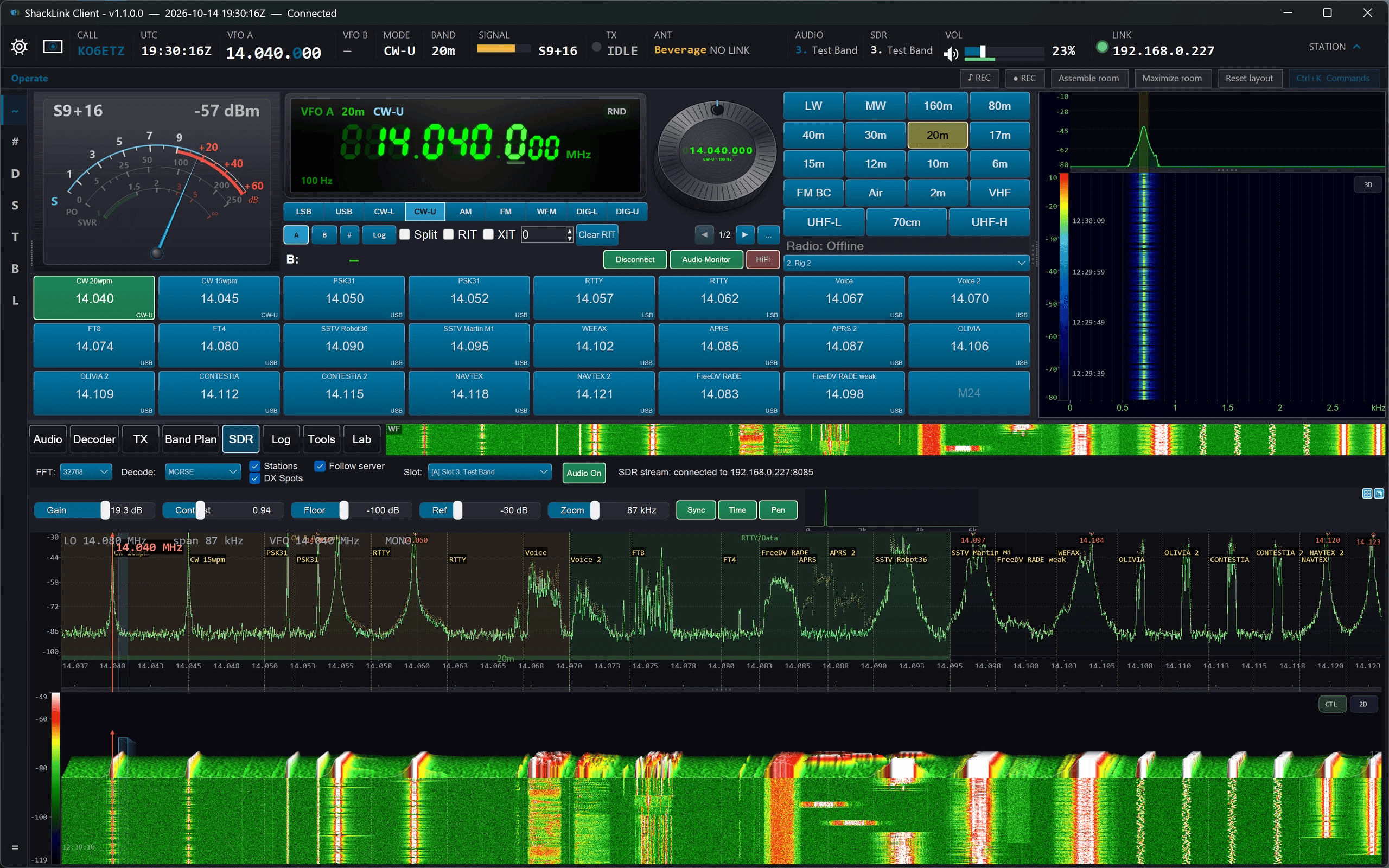The image size is (1389, 868).
Task: Click the RIT offset stepper arrows
Action: (x=569, y=235)
